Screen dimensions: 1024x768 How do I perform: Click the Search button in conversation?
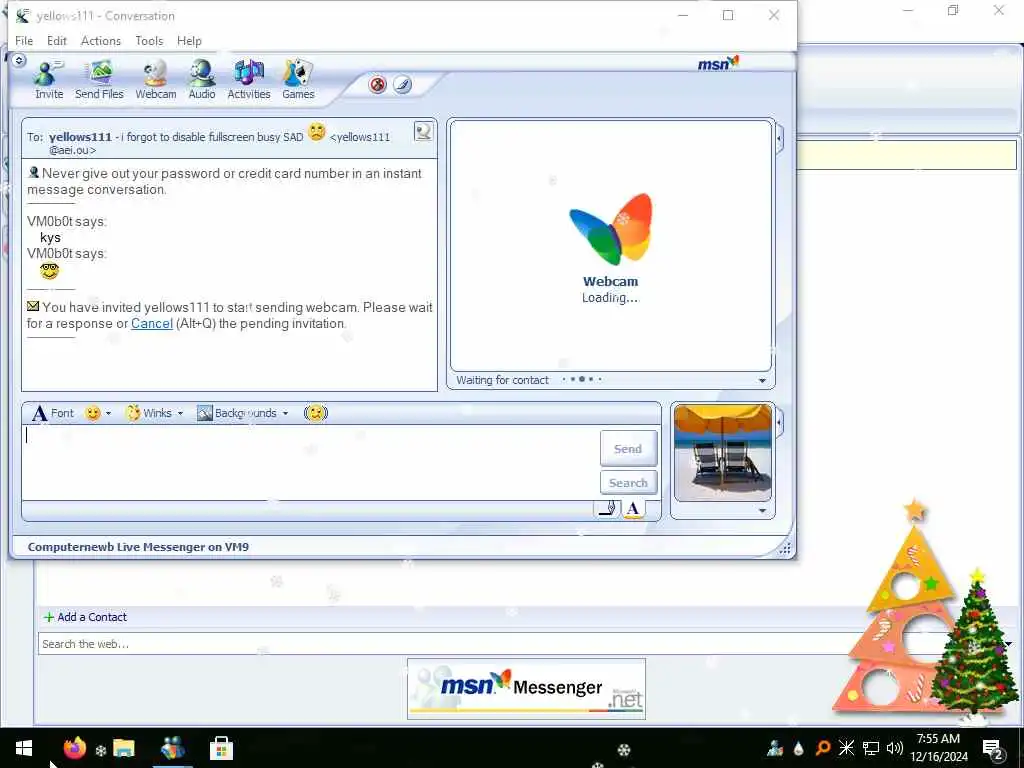(x=628, y=483)
